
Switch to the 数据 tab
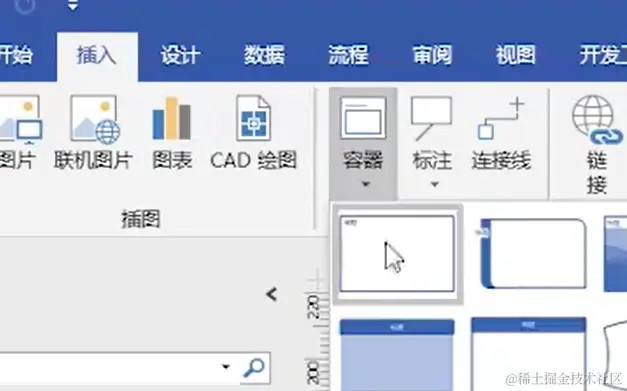pyautogui.click(x=264, y=55)
